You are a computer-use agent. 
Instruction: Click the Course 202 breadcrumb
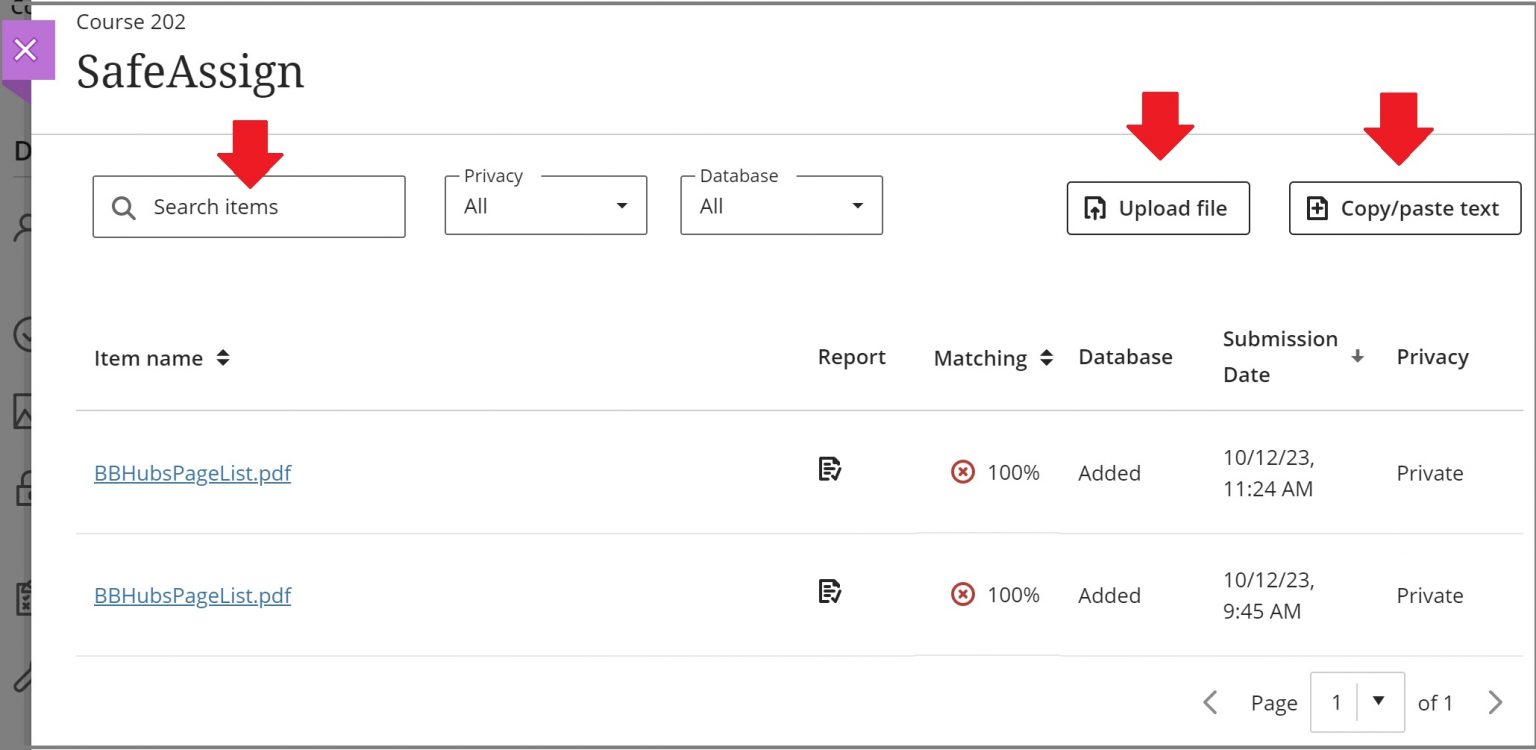click(130, 21)
